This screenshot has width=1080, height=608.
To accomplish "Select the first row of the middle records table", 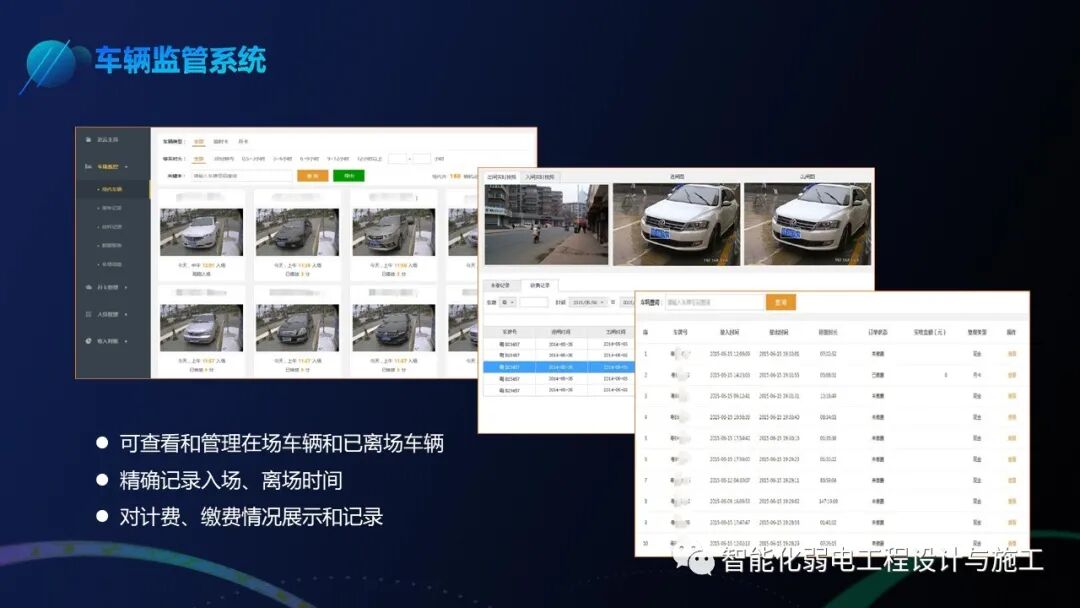I will coord(559,344).
